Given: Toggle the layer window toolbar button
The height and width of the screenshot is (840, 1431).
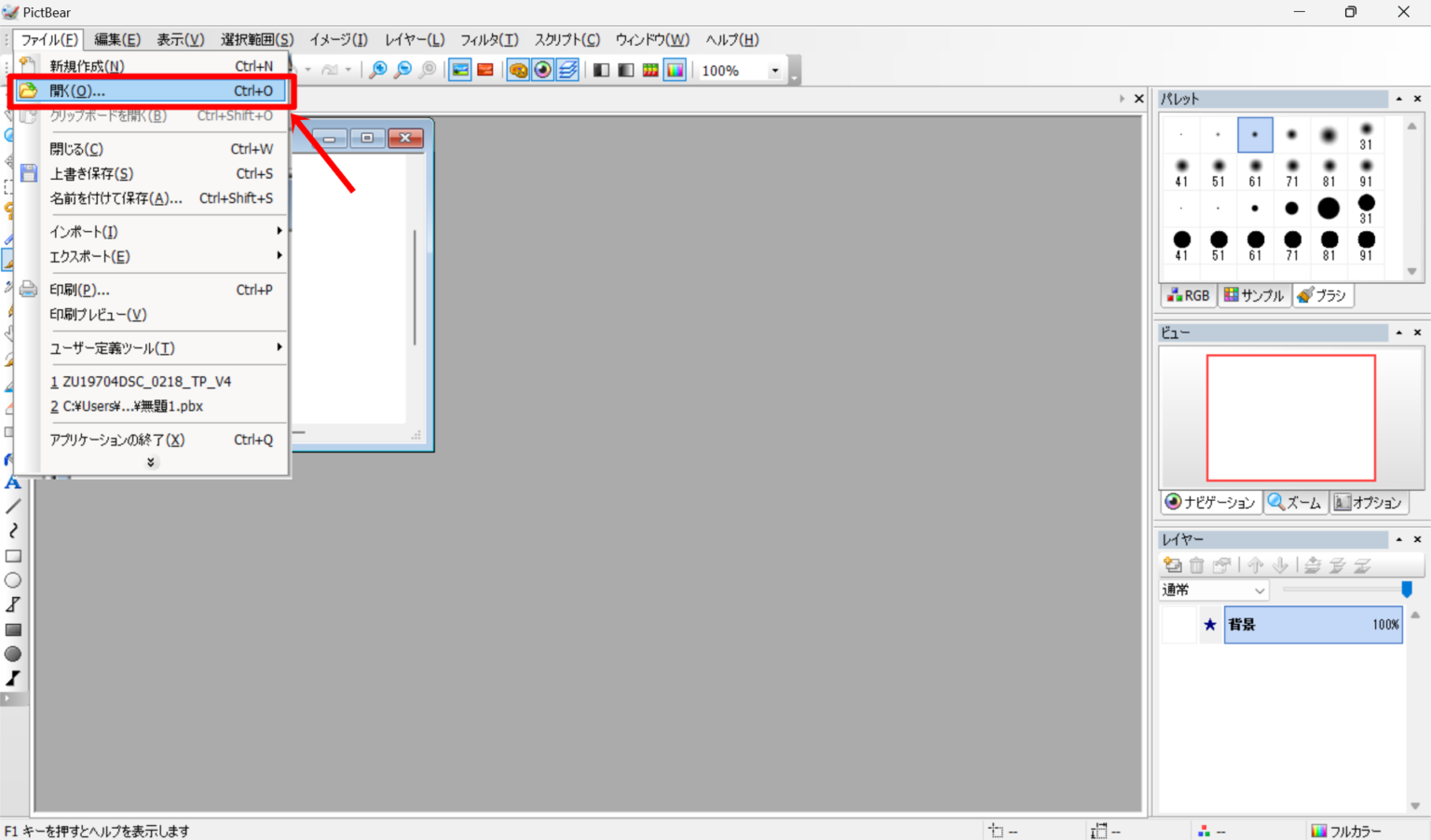Looking at the screenshot, I should pos(567,70).
